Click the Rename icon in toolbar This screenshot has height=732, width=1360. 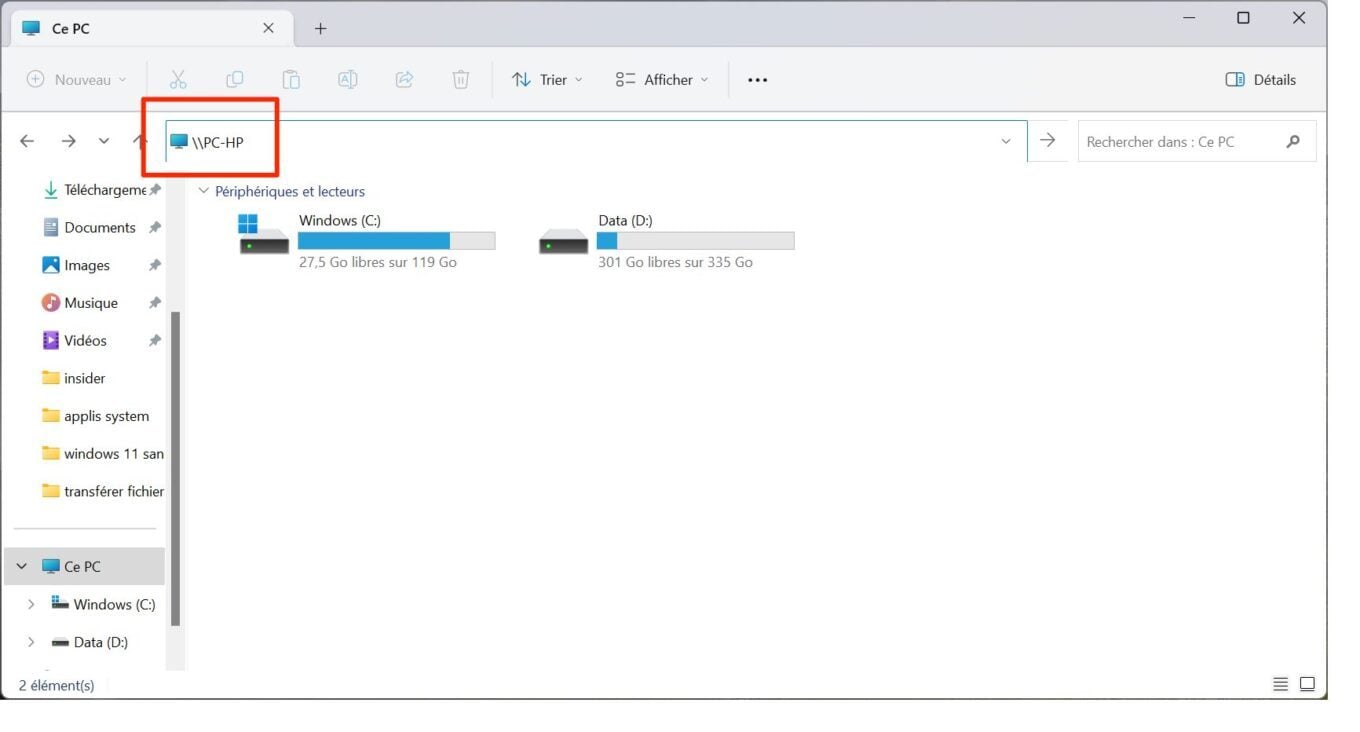coord(348,79)
